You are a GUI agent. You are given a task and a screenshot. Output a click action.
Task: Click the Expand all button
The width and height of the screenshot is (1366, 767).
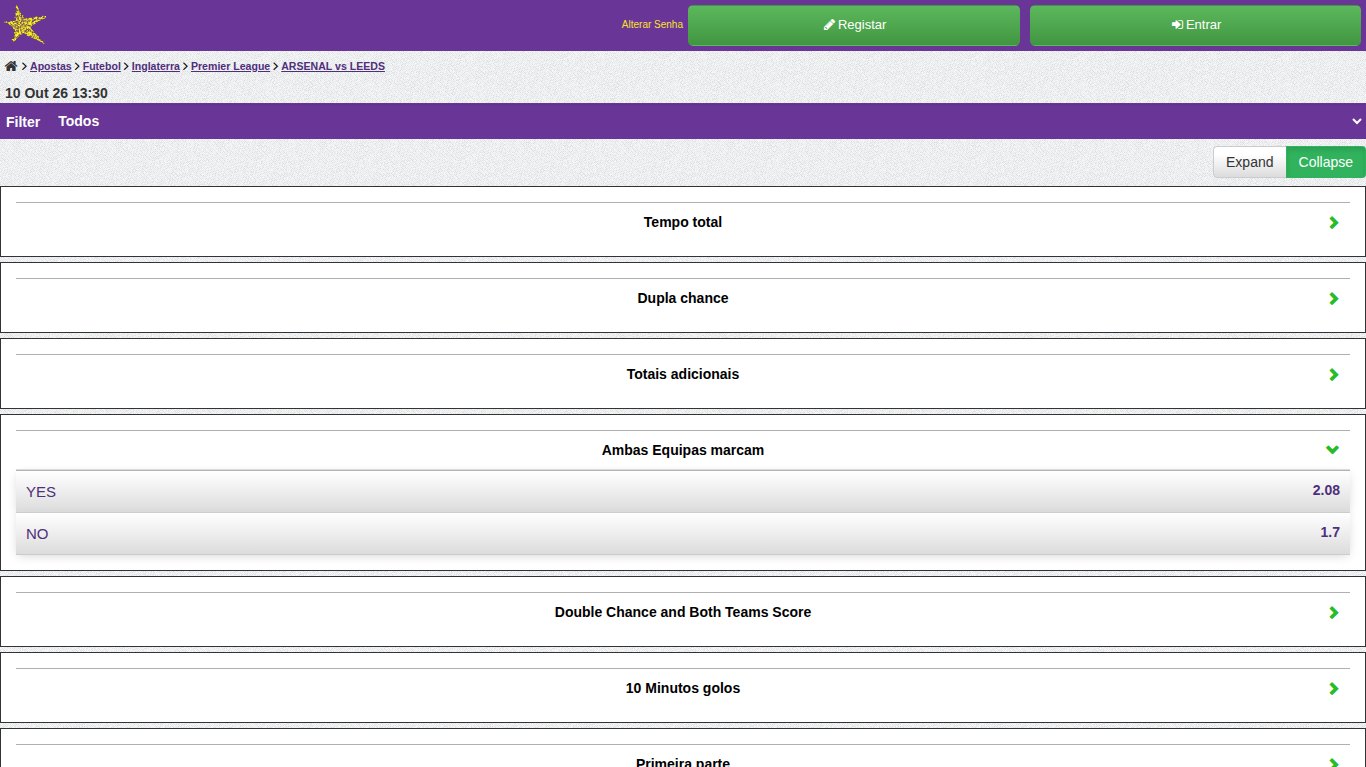[1249, 162]
